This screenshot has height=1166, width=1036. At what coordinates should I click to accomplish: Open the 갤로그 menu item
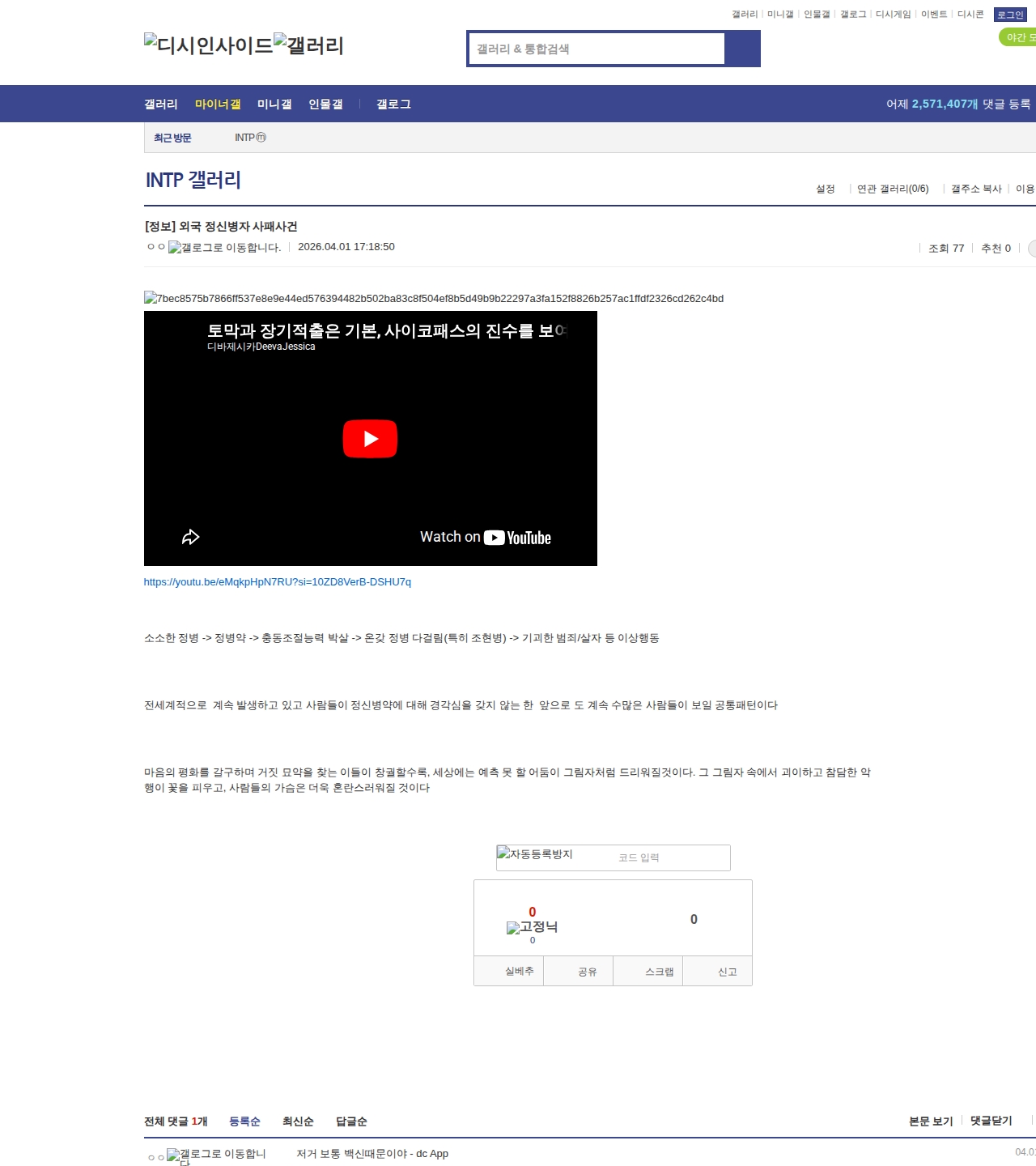tap(393, 104)
